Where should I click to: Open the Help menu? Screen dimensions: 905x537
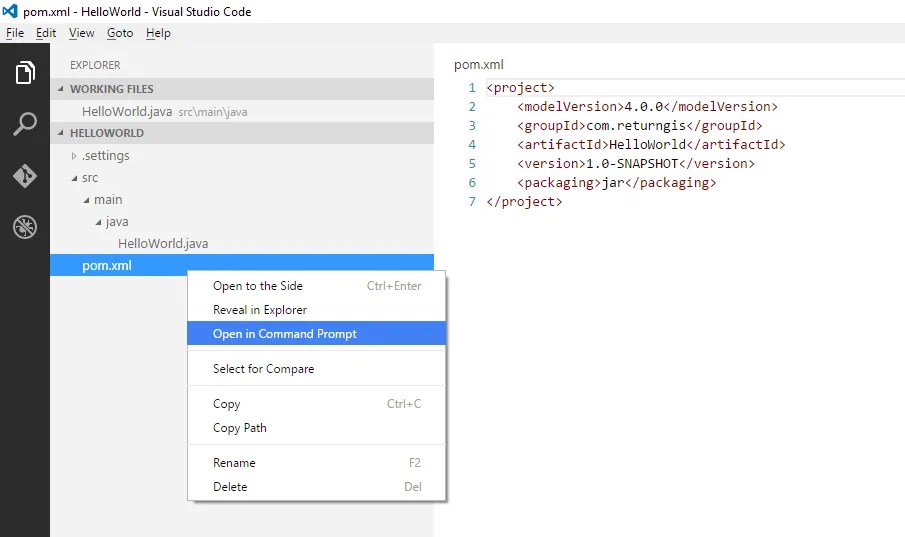point(158,33)
